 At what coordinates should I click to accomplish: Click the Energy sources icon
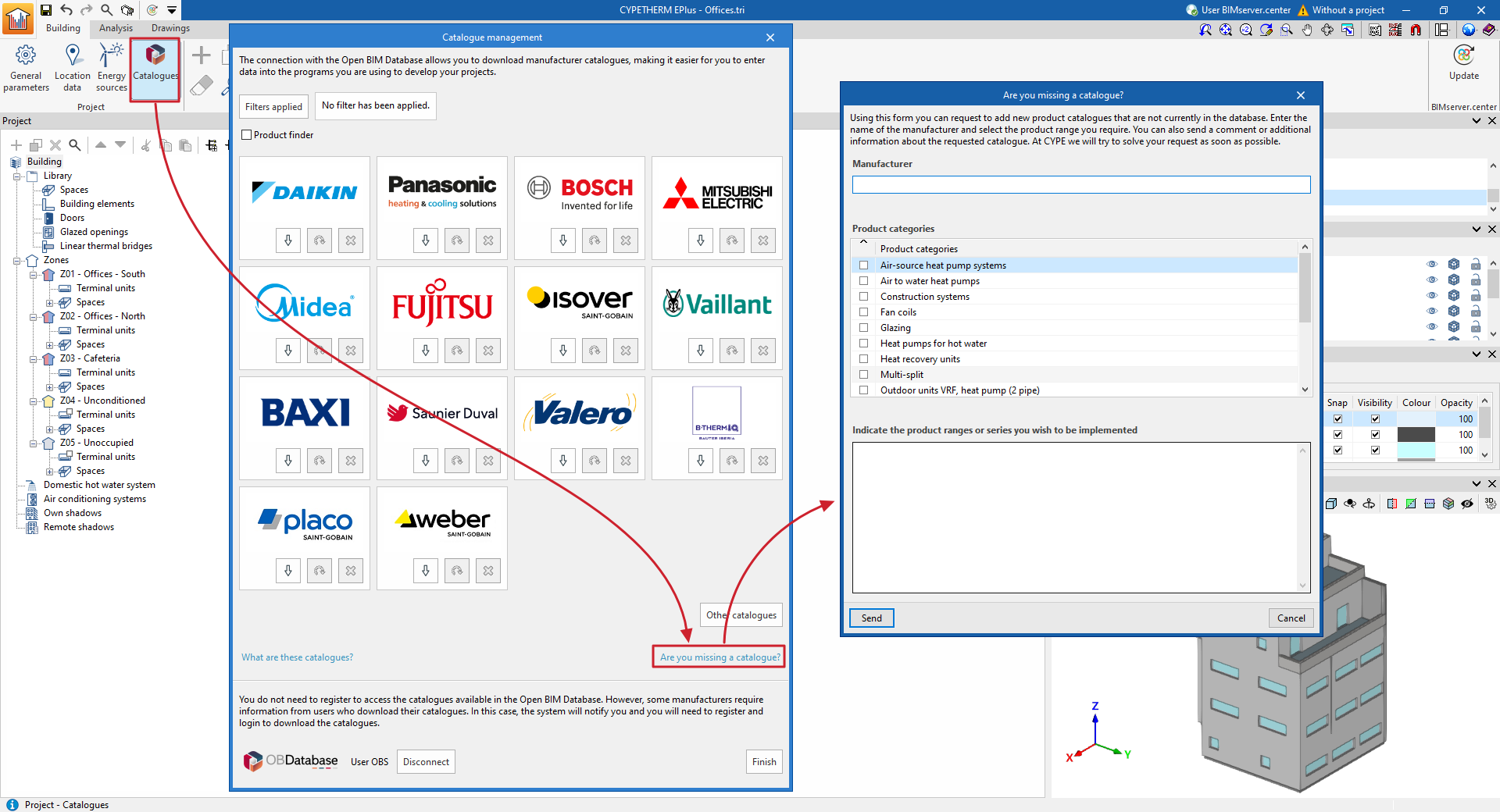coord(111,67)
